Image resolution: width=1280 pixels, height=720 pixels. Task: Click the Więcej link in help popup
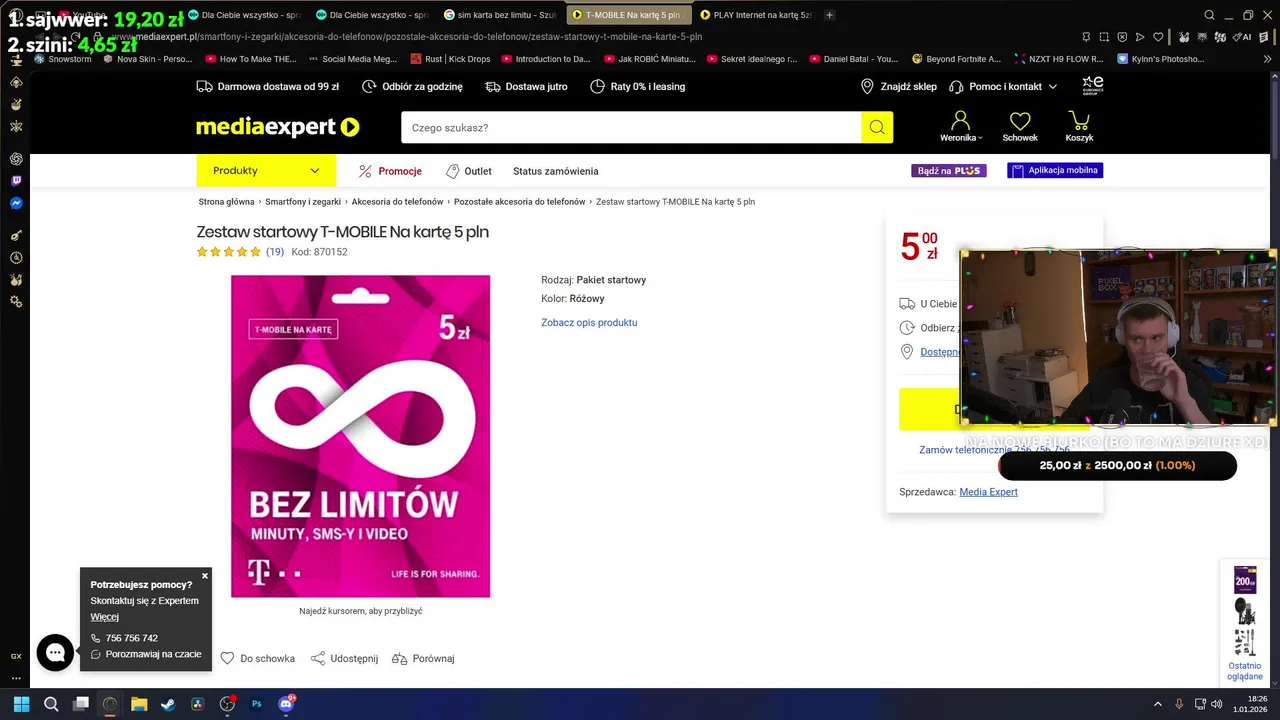click(x=104, y=617)
